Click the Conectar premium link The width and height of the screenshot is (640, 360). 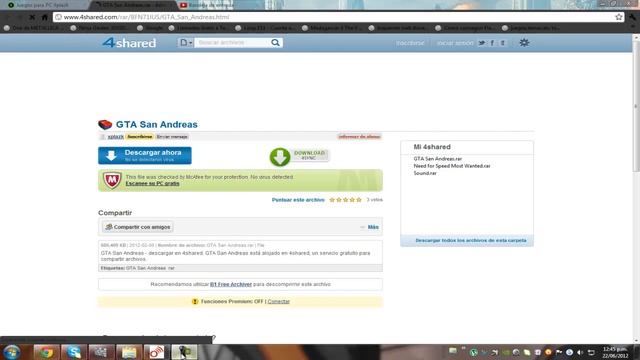pyautogui.click(x=278, y=302)
